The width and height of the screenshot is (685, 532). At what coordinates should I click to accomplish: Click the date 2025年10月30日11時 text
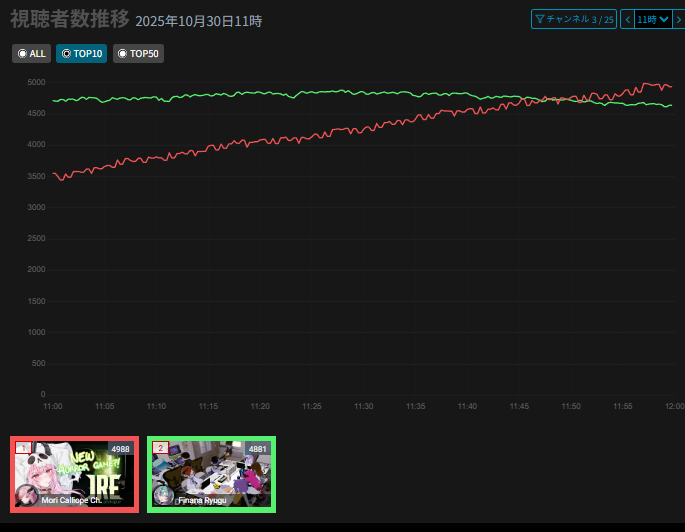tap(199, 21)
